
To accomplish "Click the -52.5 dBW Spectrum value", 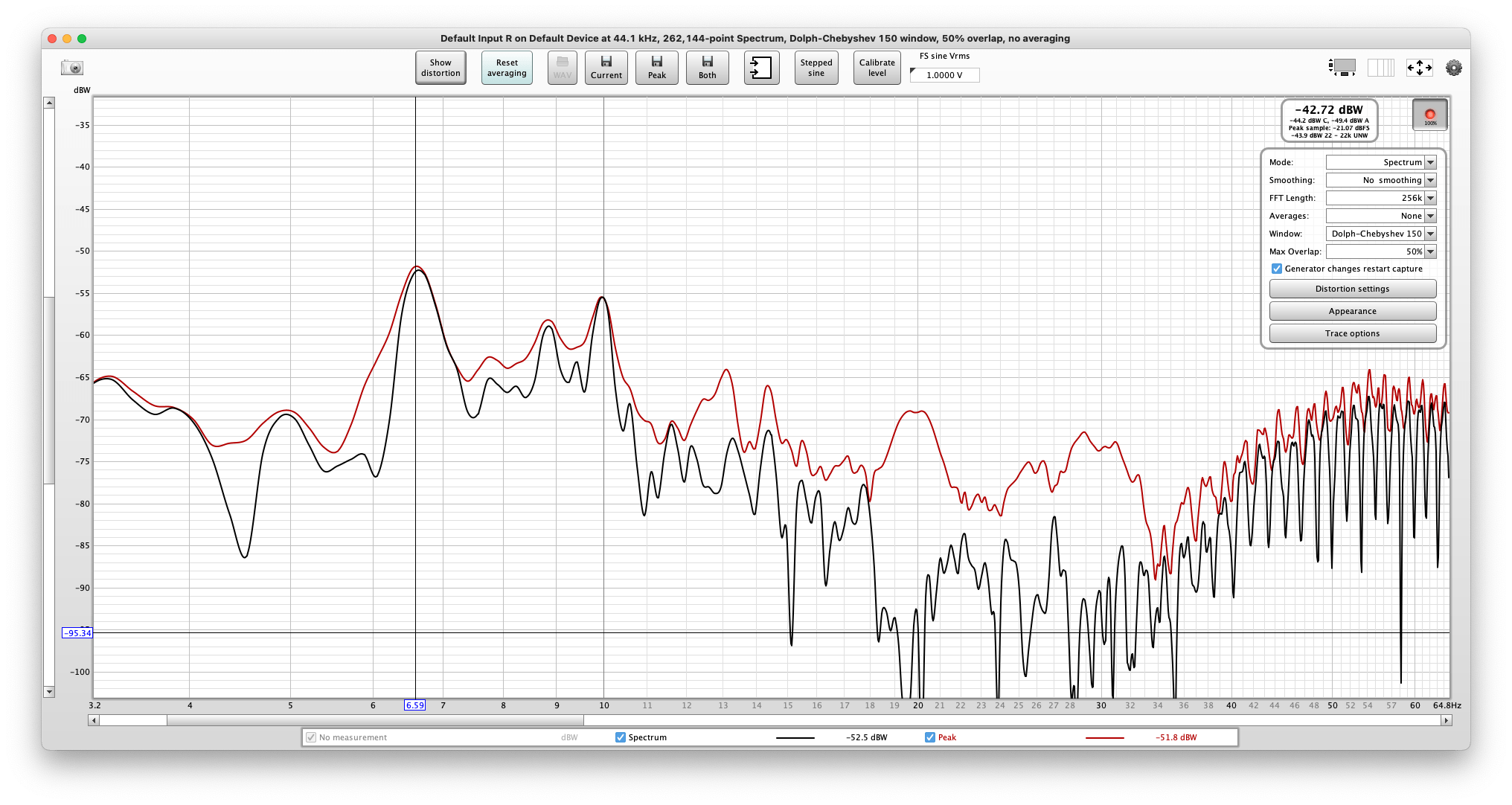I will tap(866, 737).
